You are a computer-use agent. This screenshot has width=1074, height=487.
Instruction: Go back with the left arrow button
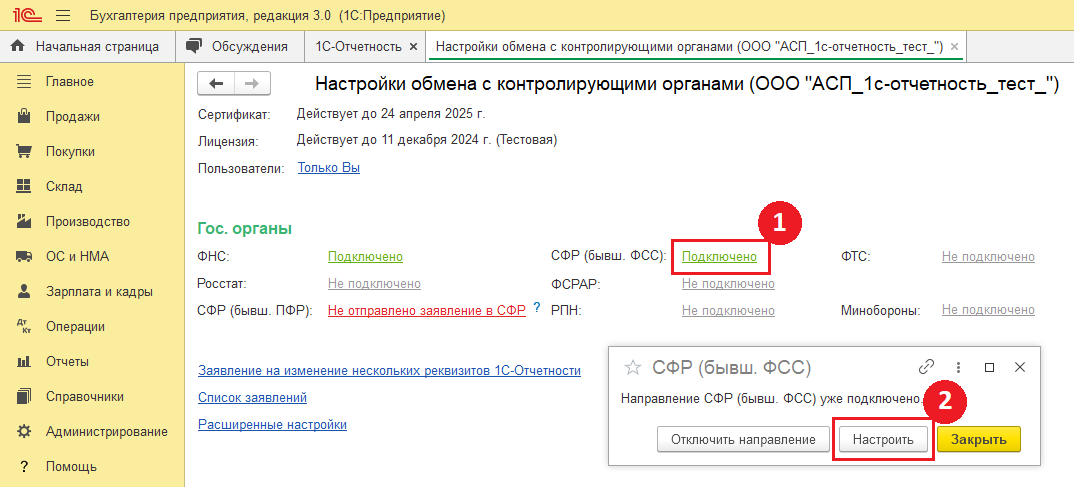tap(216, 84)
